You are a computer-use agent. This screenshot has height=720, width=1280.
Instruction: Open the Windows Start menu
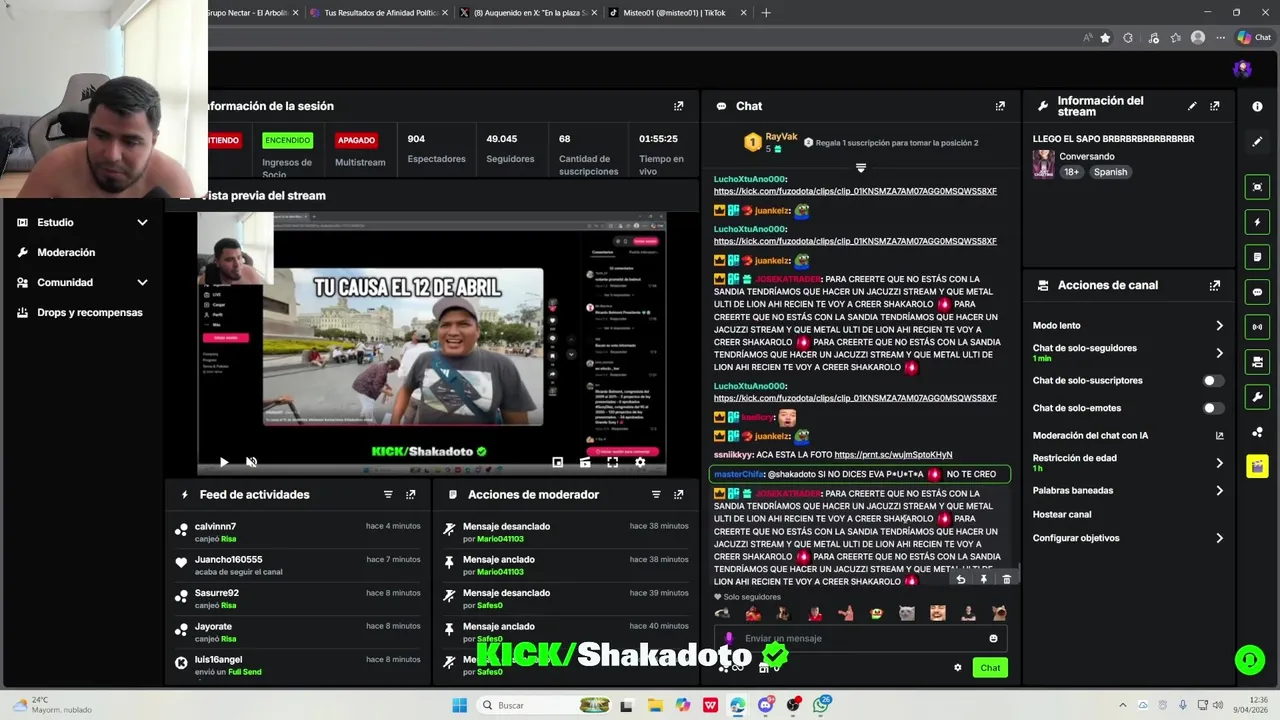coord(459,705)
